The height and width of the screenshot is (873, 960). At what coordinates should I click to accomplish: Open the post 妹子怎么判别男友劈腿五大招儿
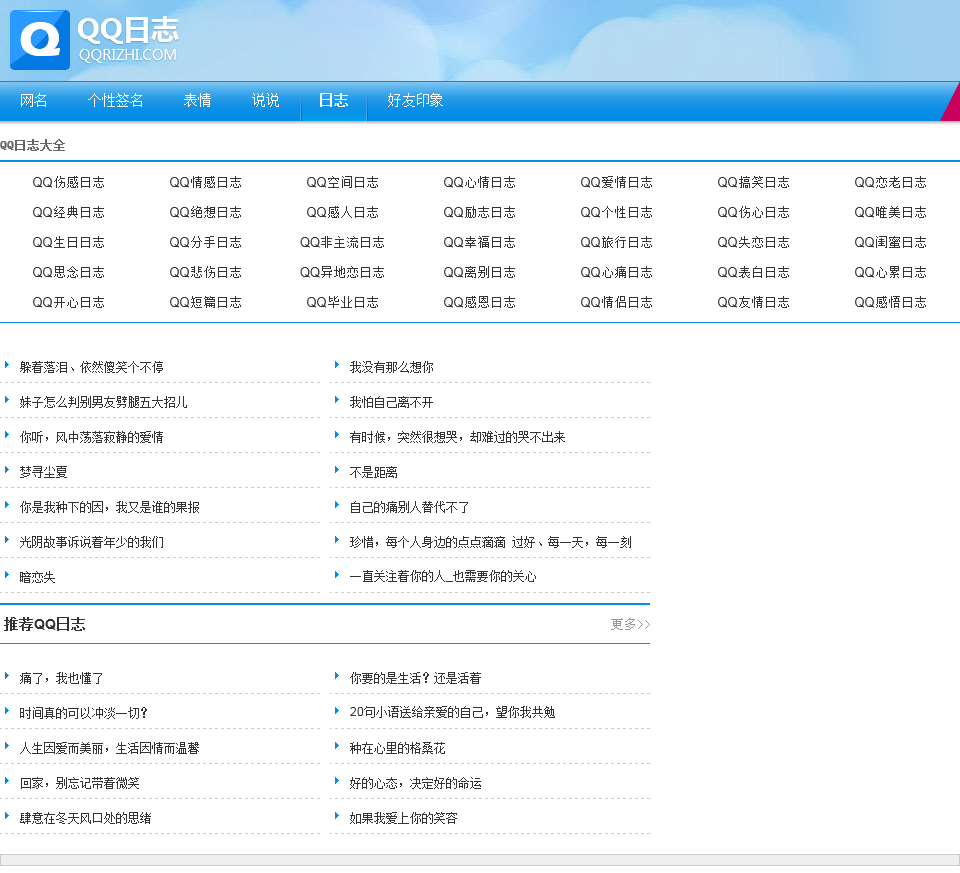pos(103,402)
